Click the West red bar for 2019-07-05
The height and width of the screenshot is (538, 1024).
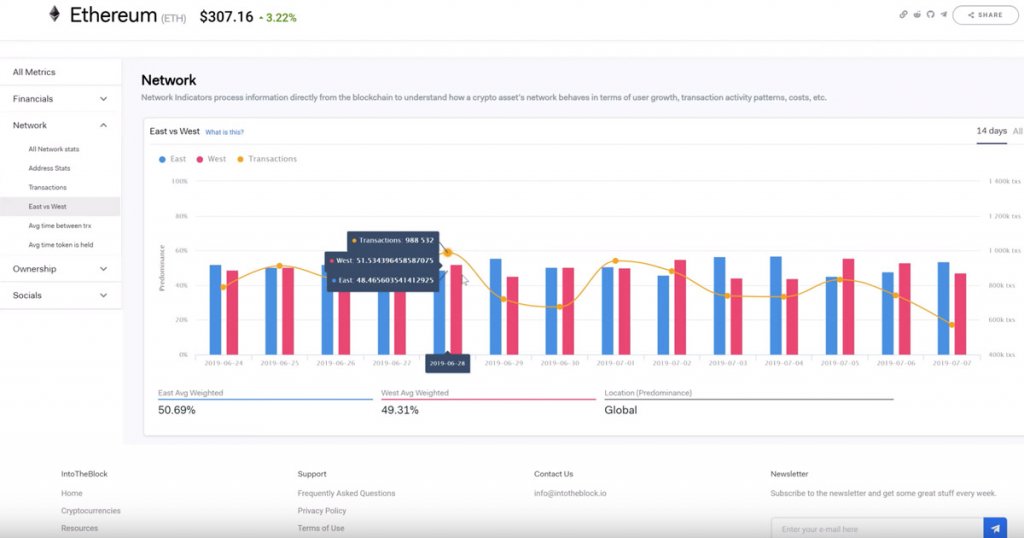[x=848, y=306]
